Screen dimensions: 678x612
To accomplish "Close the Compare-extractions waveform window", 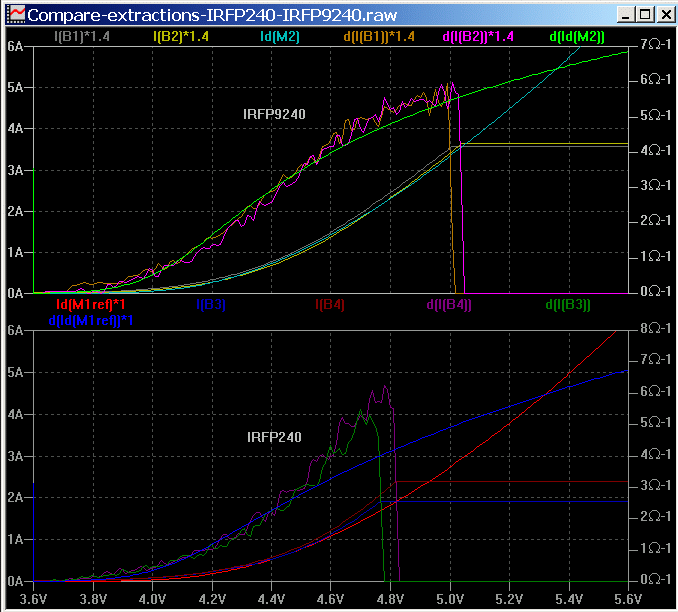I will pos(666,15).
